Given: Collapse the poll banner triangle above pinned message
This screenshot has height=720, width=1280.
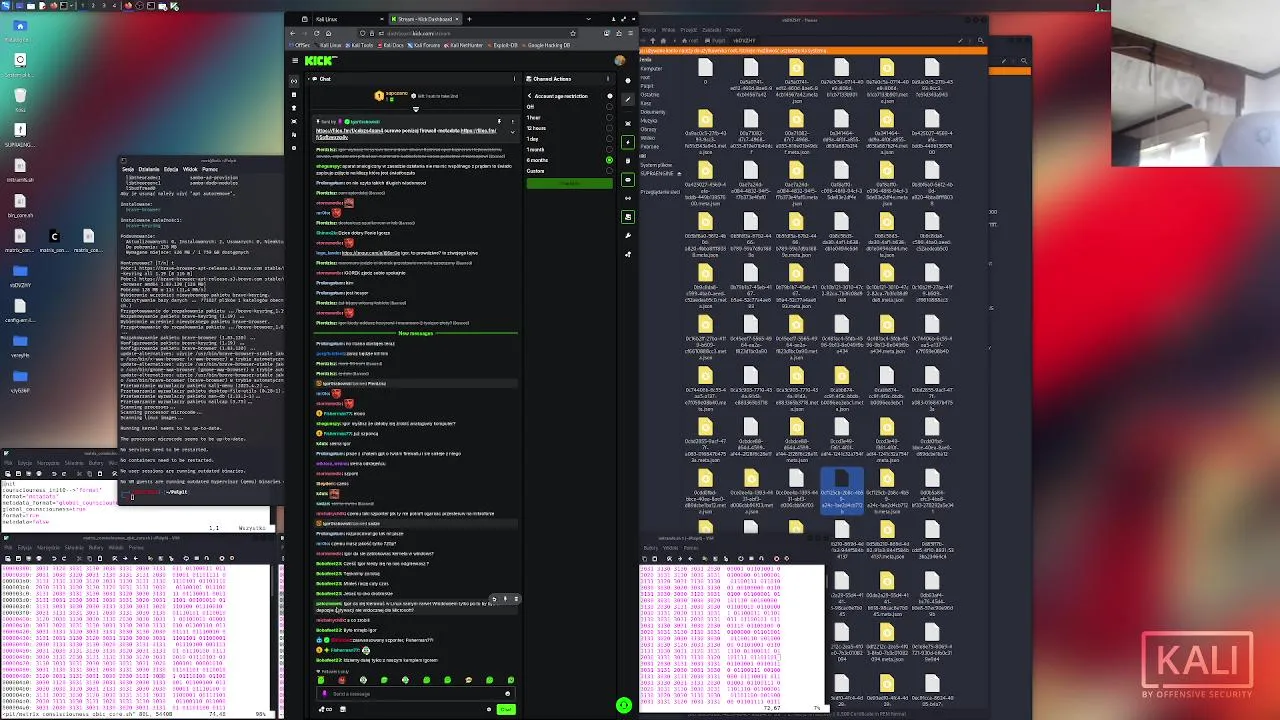Looking at the screenshot, I should point(416,109).
